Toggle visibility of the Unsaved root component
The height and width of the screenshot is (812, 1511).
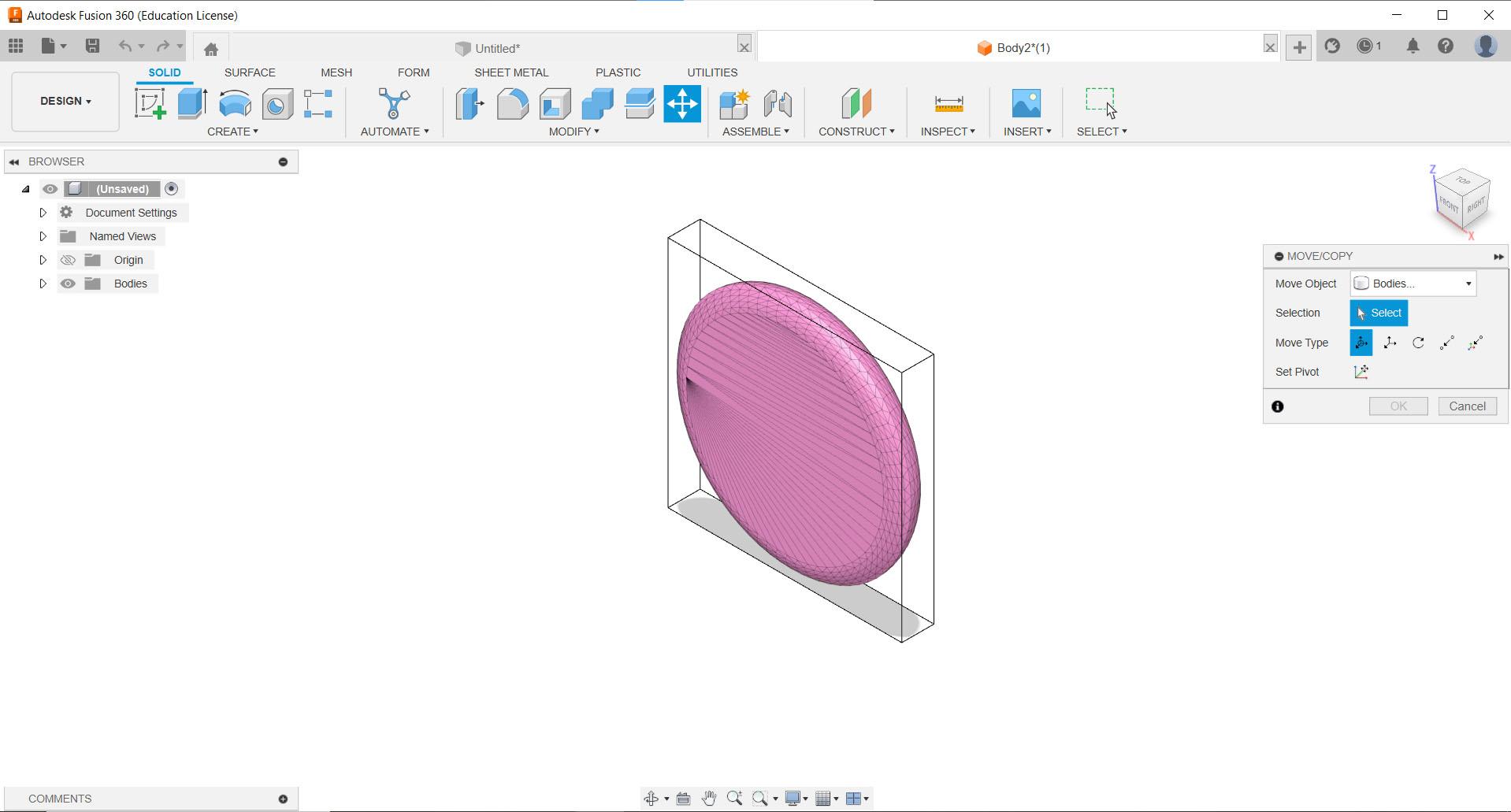pos(50,189)
